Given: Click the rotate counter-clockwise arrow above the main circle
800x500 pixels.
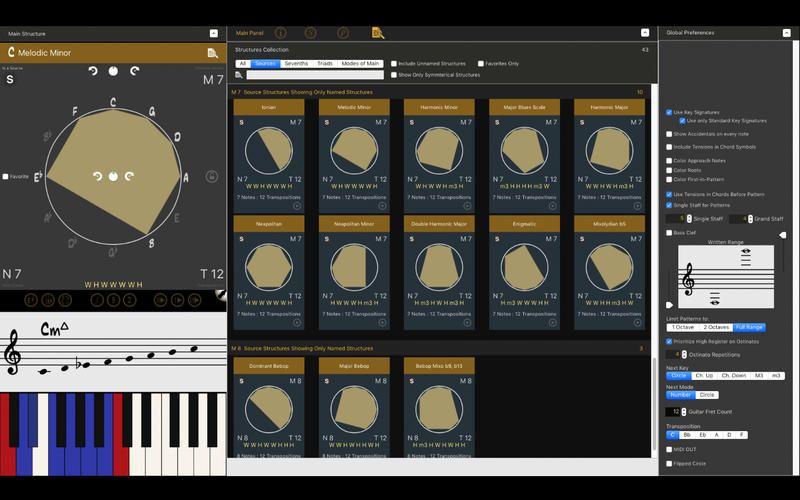Looking at the screenshot, I should (94, 71).
